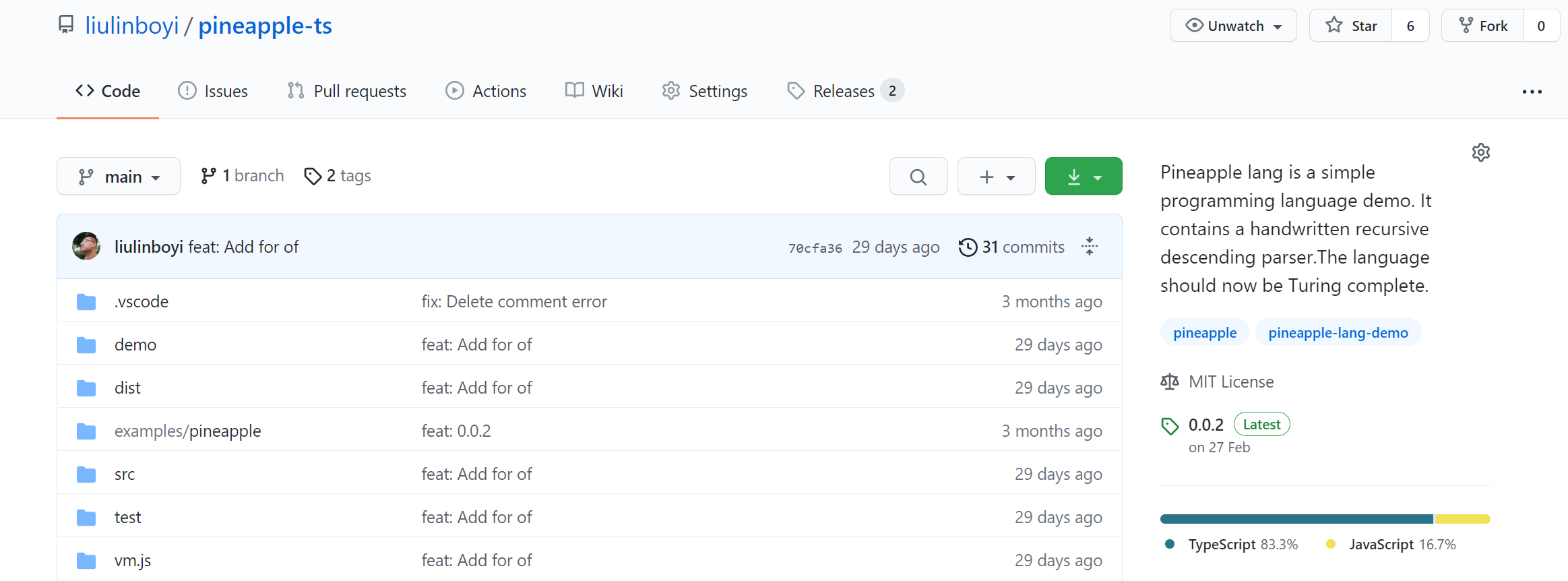Screen dimensions: 1568x581
Task: Star this repository
Action: [1351, 26]
